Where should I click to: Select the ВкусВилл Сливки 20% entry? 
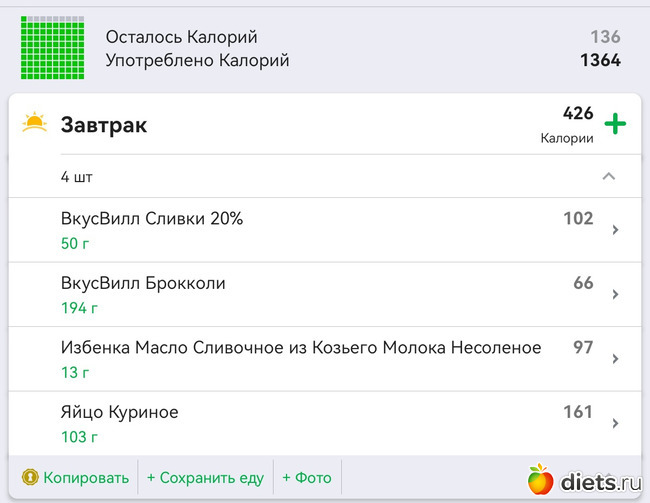[152, 219]
